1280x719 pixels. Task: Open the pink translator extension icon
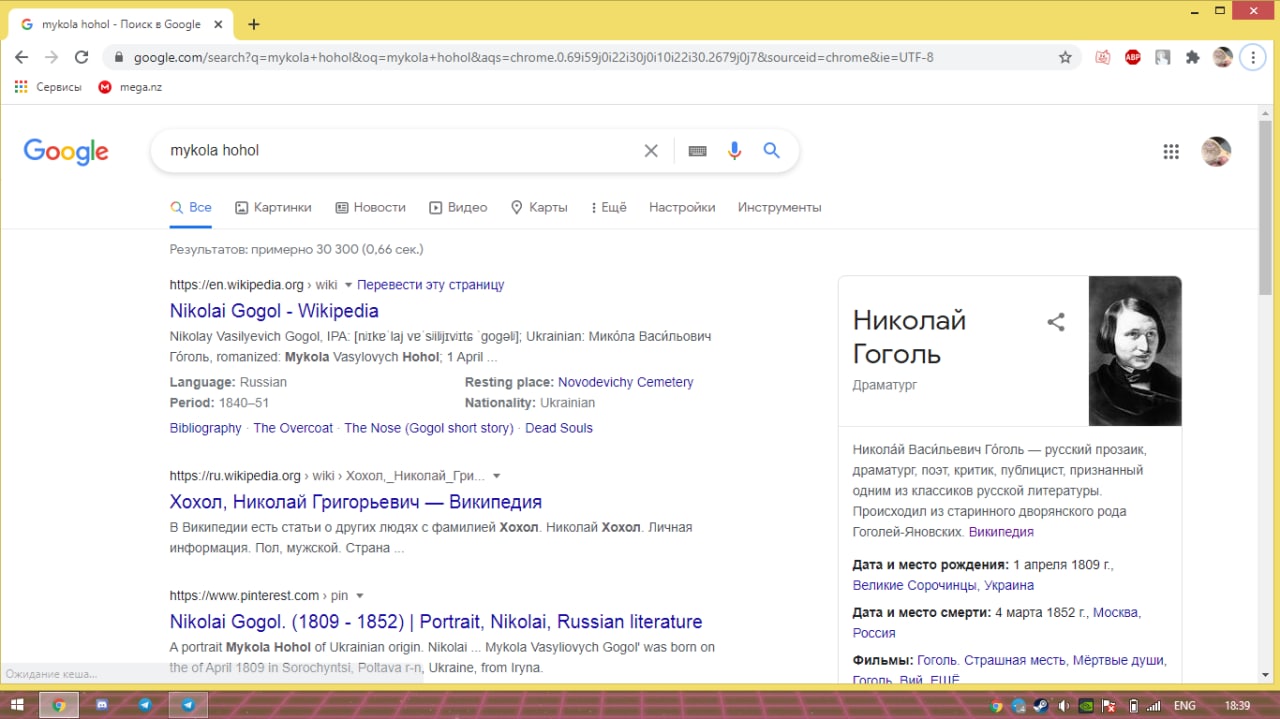1103,57
